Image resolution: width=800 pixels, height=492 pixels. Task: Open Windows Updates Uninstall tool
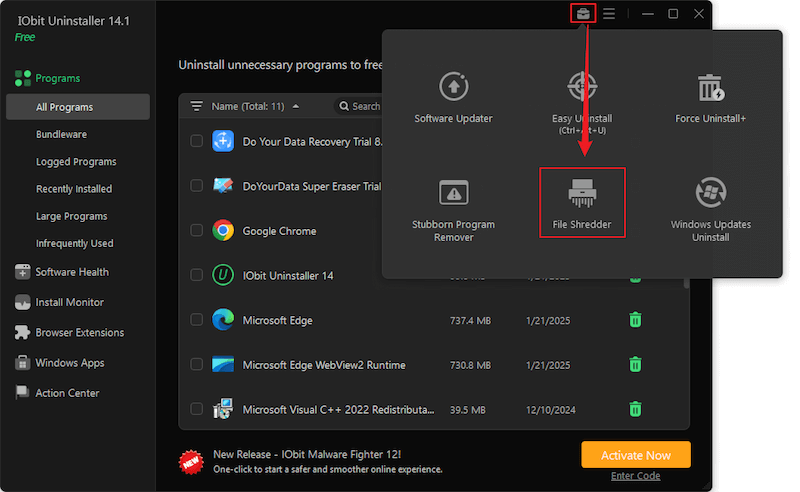(x=710, y=210)
